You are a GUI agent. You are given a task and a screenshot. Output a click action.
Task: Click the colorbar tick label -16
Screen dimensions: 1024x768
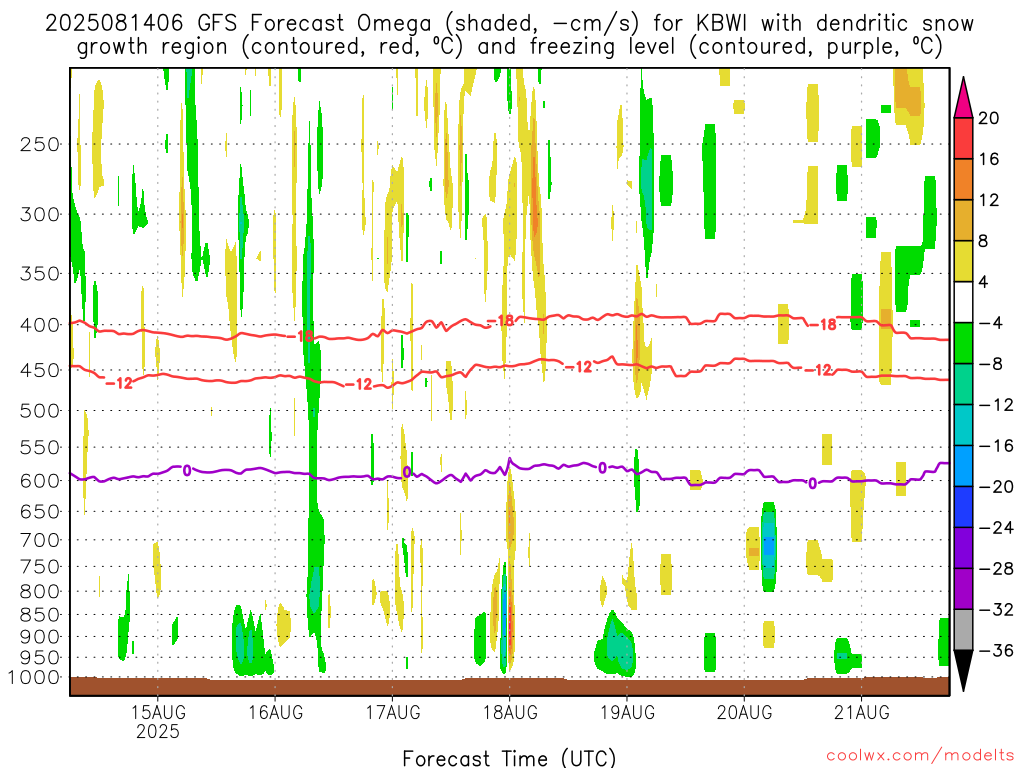(996, 445)
